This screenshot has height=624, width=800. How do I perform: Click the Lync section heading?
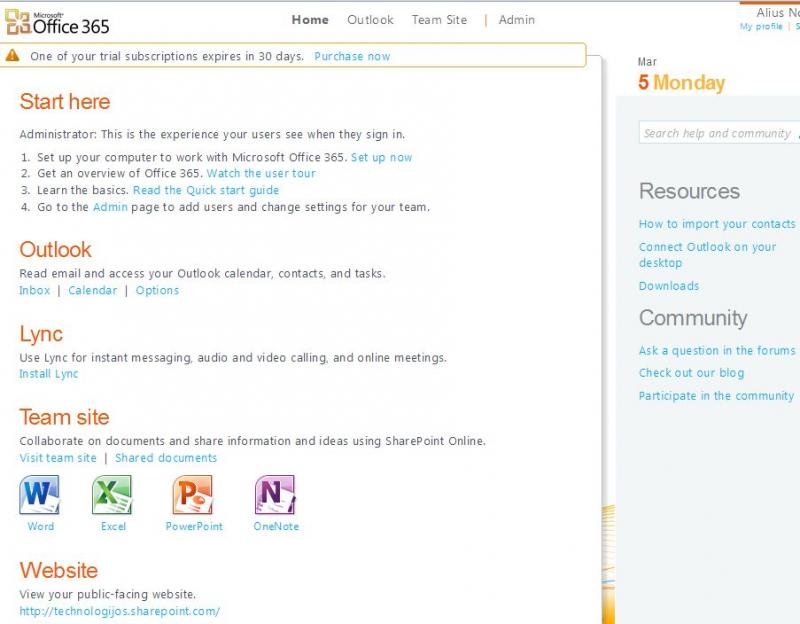pos(41,334)
